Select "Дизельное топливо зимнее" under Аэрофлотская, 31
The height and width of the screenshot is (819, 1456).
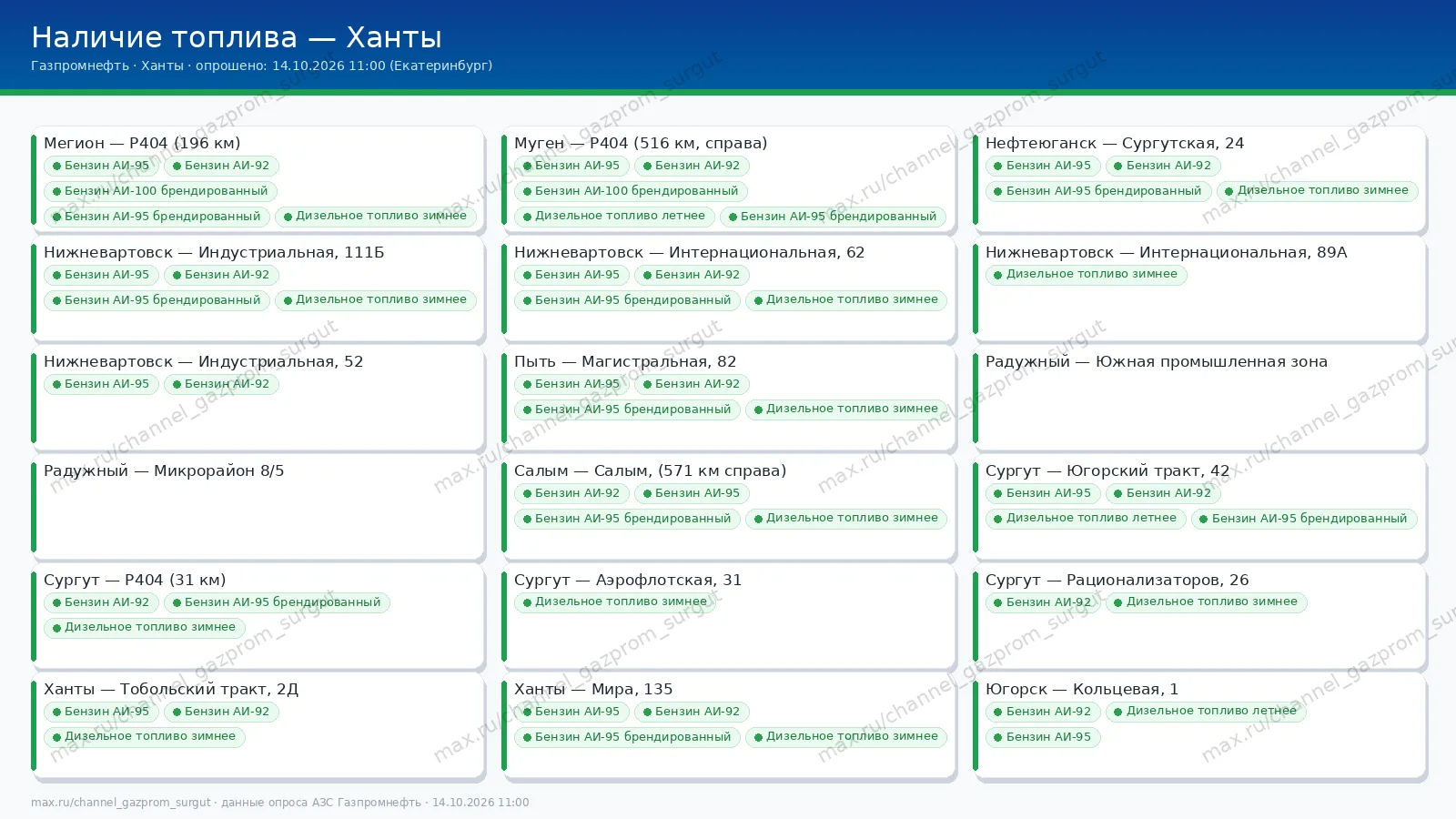click(x=614, y=602)
